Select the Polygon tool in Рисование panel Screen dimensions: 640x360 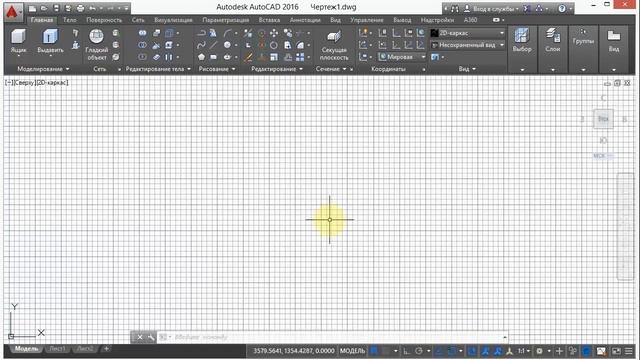tap(201, 57)
